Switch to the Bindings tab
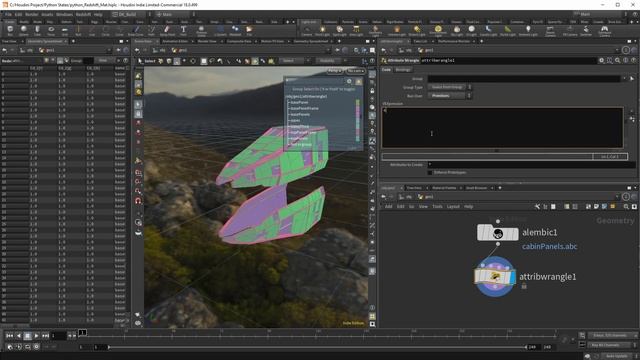The width and height of the screenshot is (640, 360). (x=403, y=70)
